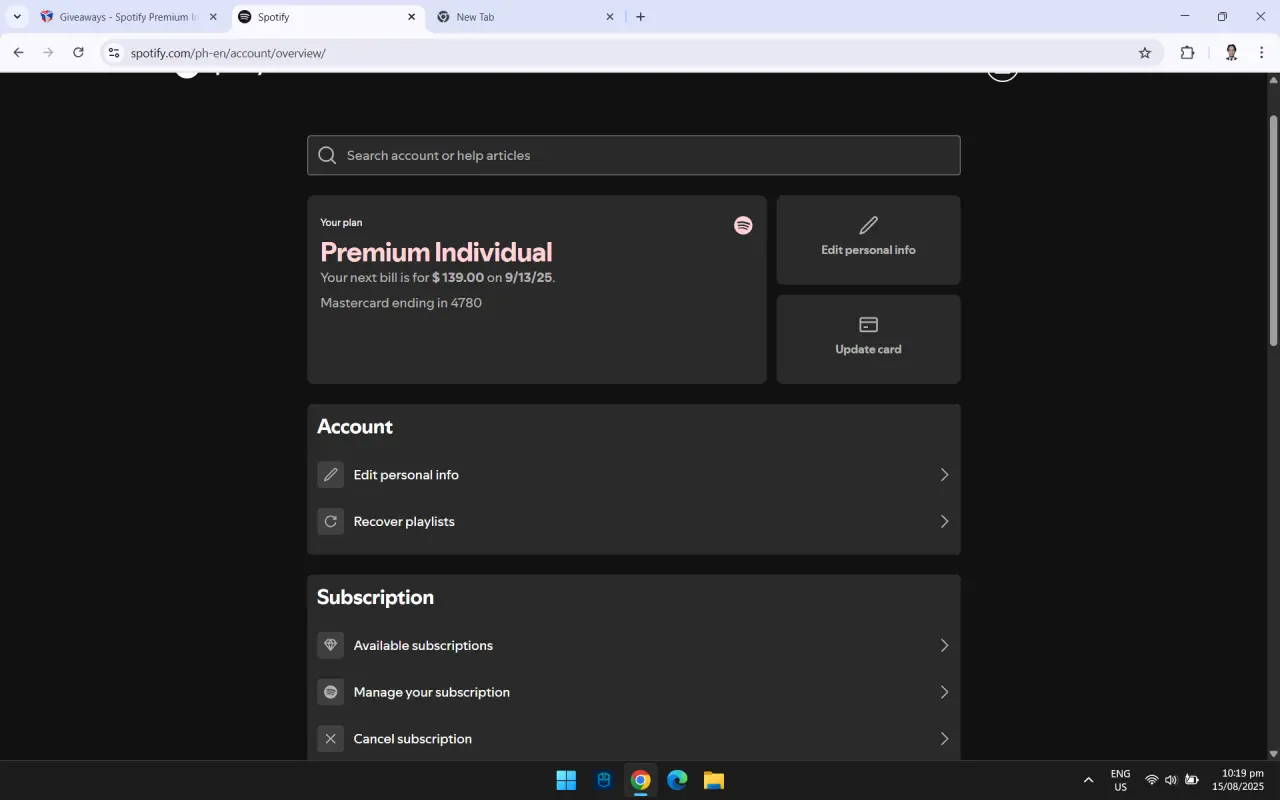
Task: Open the blue app icon next to Start
Action: [x=603, y=780]
